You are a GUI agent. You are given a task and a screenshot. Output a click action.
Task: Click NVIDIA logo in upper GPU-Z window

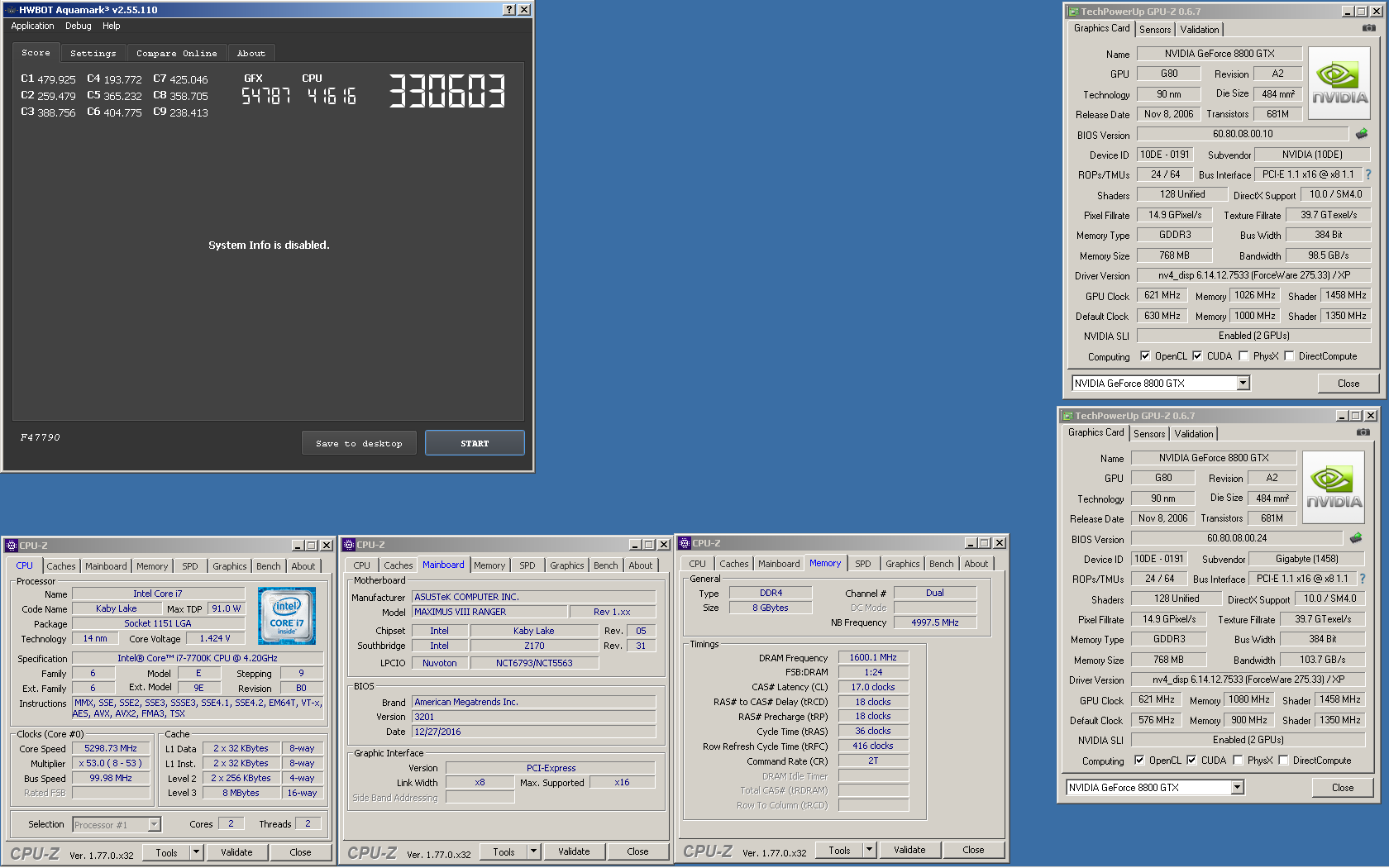(x=1339, y=83)
